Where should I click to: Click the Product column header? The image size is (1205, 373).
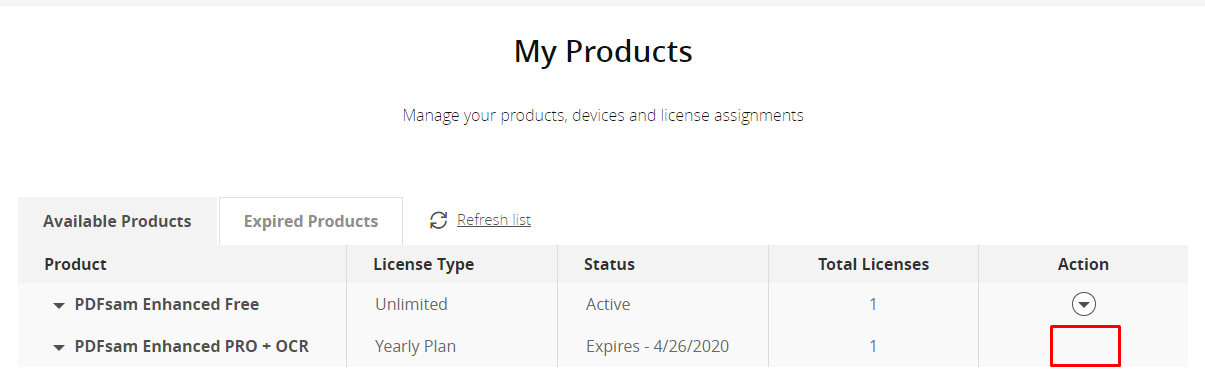point(76,264)
